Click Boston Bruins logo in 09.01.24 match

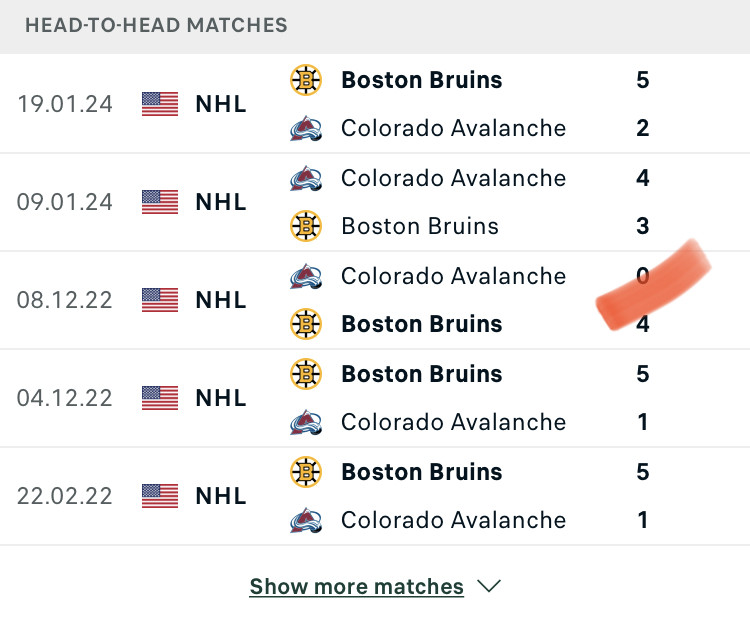(306, 226)
